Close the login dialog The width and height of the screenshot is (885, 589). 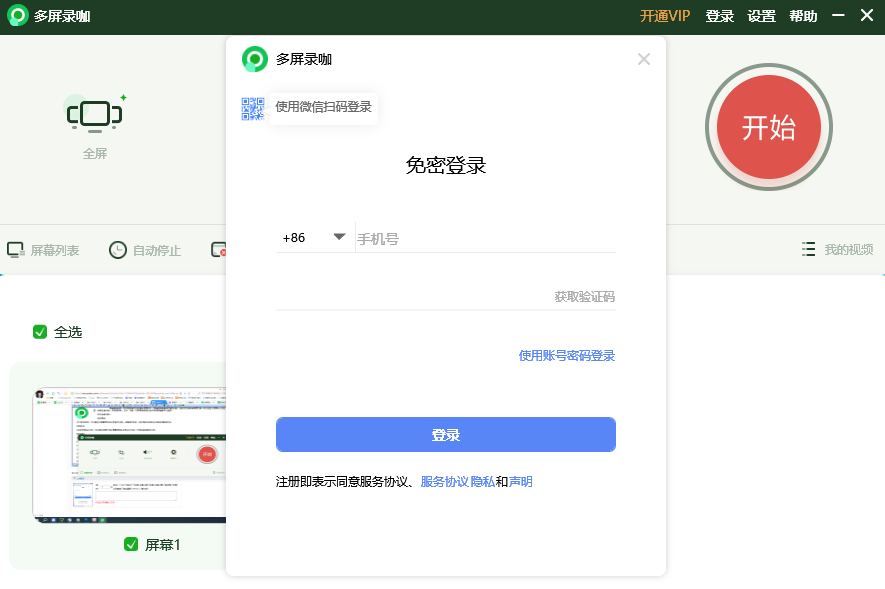point(643,59)
